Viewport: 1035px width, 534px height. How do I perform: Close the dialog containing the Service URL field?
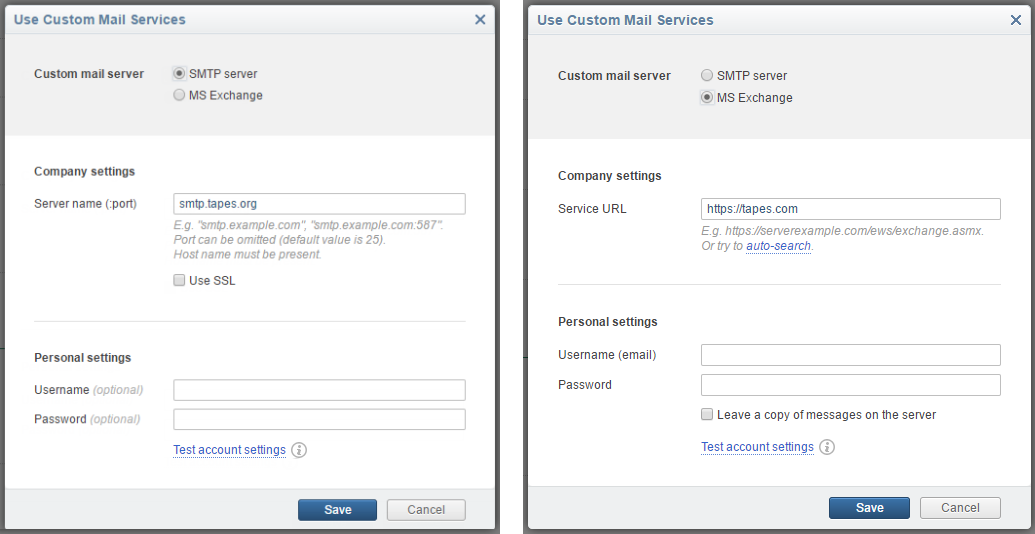tap(1016, 20)
